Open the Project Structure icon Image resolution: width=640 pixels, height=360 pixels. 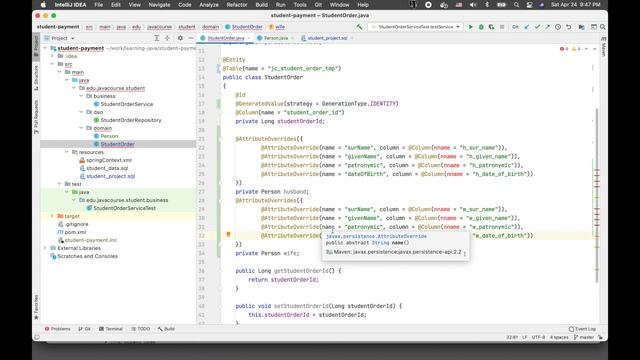tap(581, 27)
